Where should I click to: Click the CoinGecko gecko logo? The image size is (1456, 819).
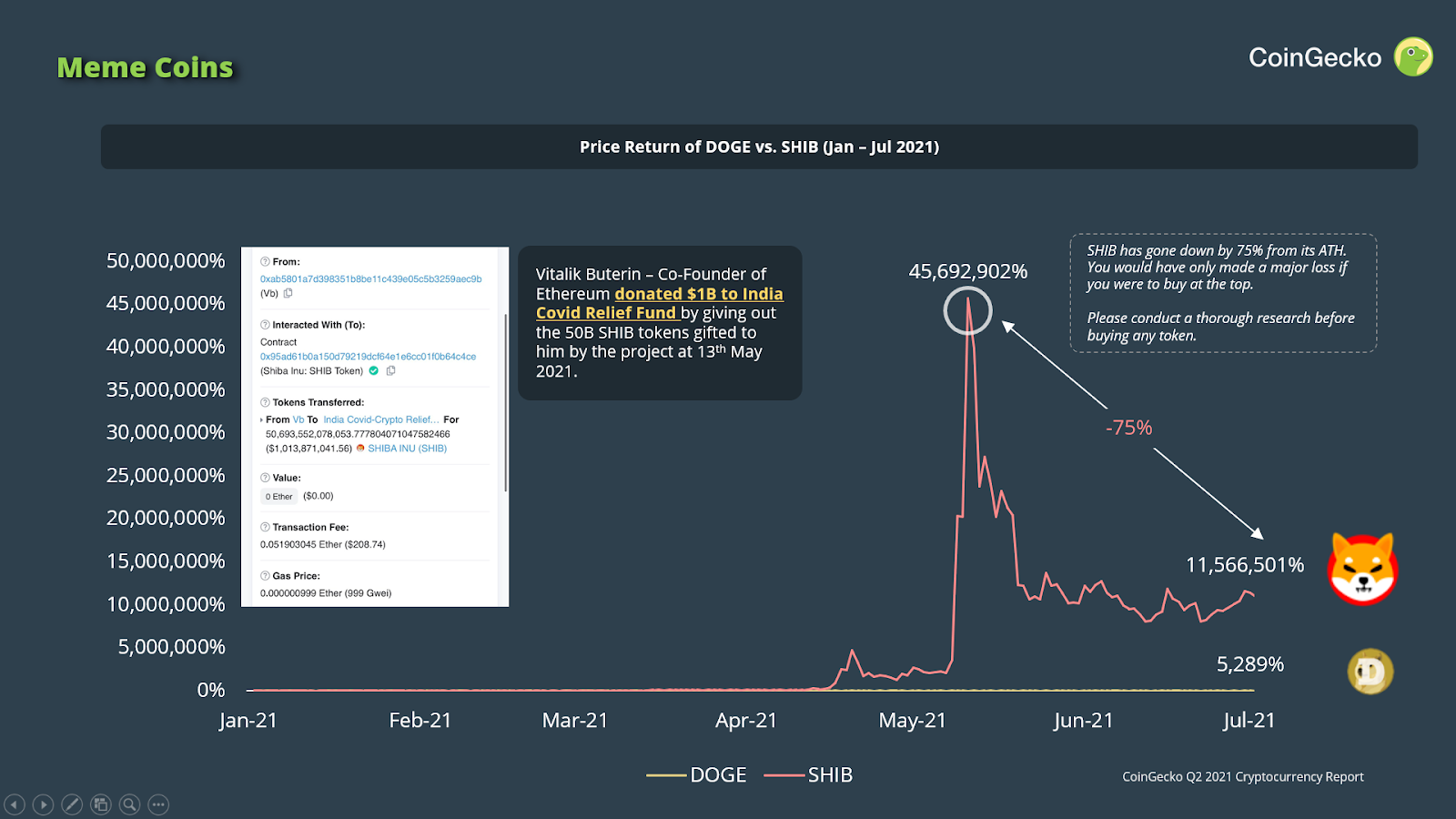pyautogui.click(x=1413, y=57)
